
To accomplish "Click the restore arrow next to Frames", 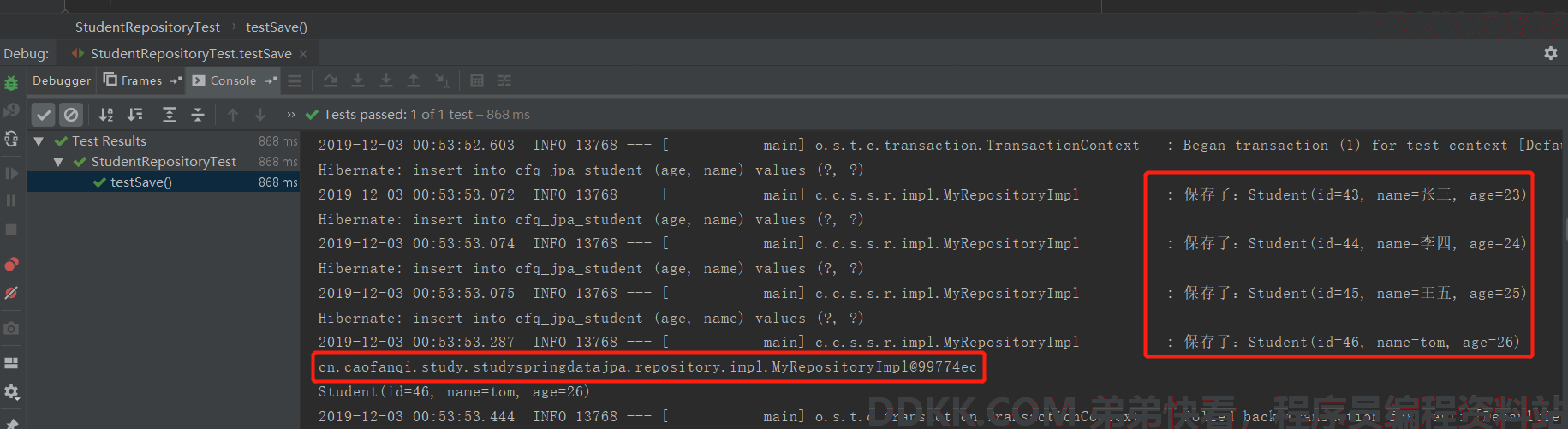I will 176,80.
